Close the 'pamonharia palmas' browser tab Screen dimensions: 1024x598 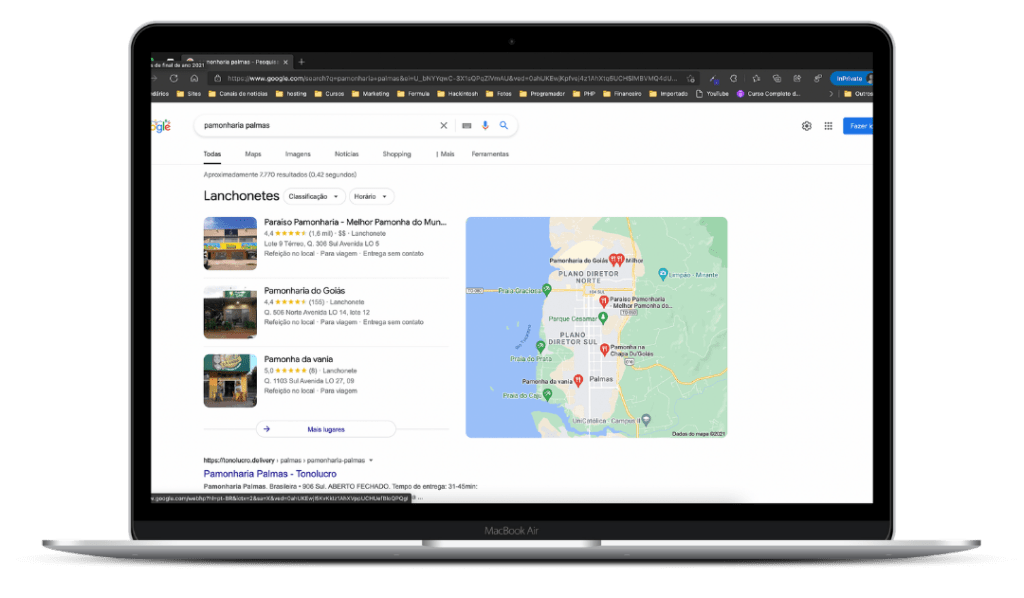(x=285, y=62)
